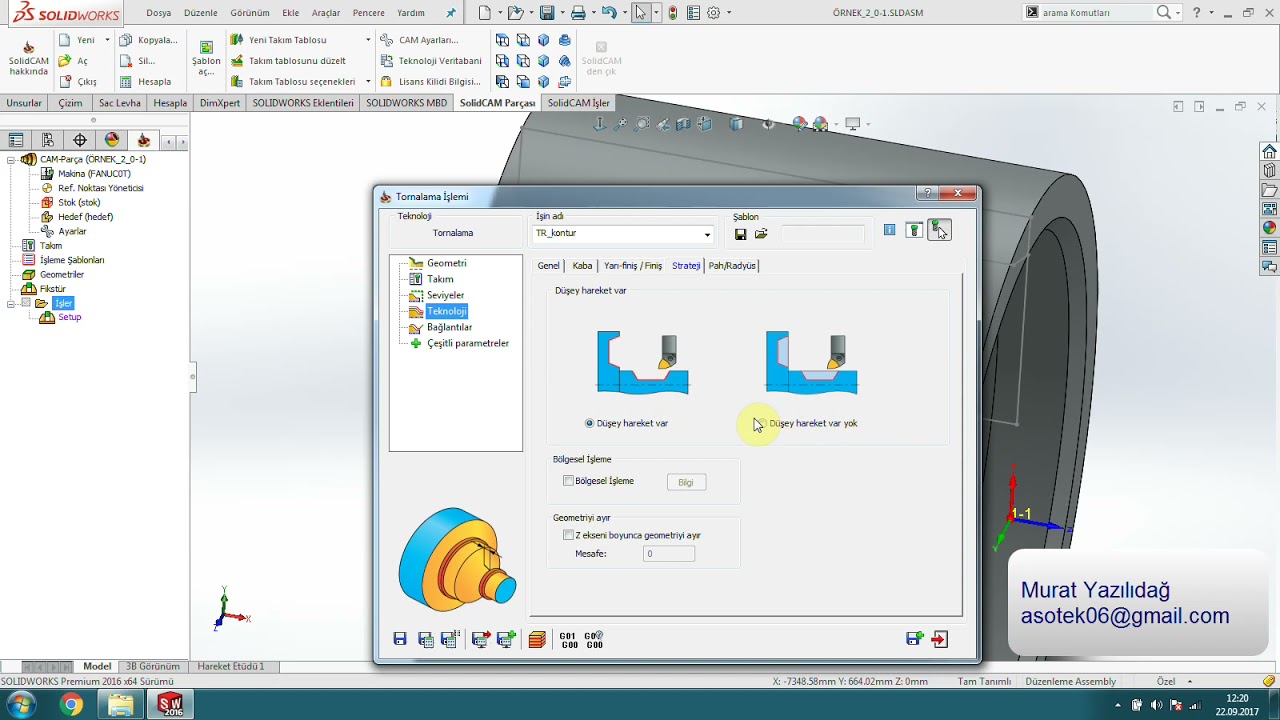Switch to the Kaba tab
Screen dimensions: 1280x720
pos(582,266)
